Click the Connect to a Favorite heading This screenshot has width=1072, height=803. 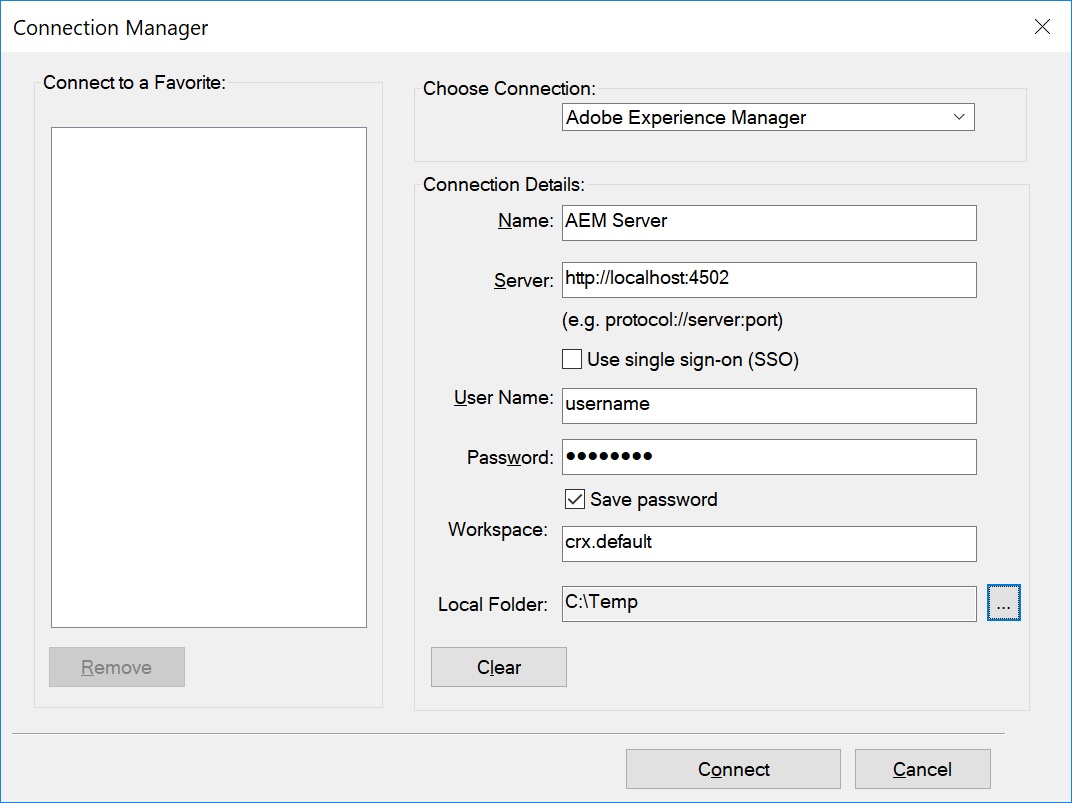[x=135, y=83]
